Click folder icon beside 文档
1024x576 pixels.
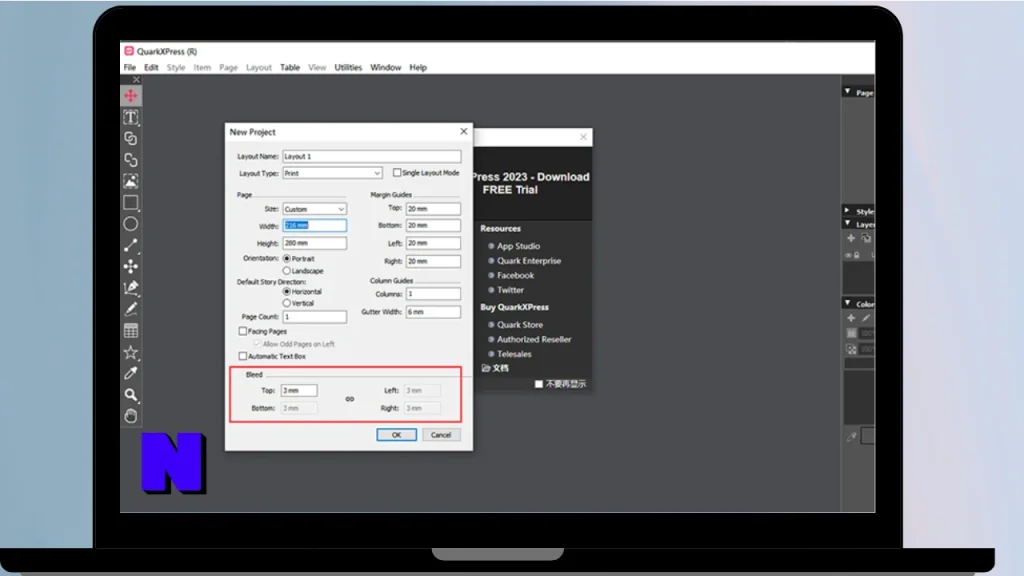[486, 368]
